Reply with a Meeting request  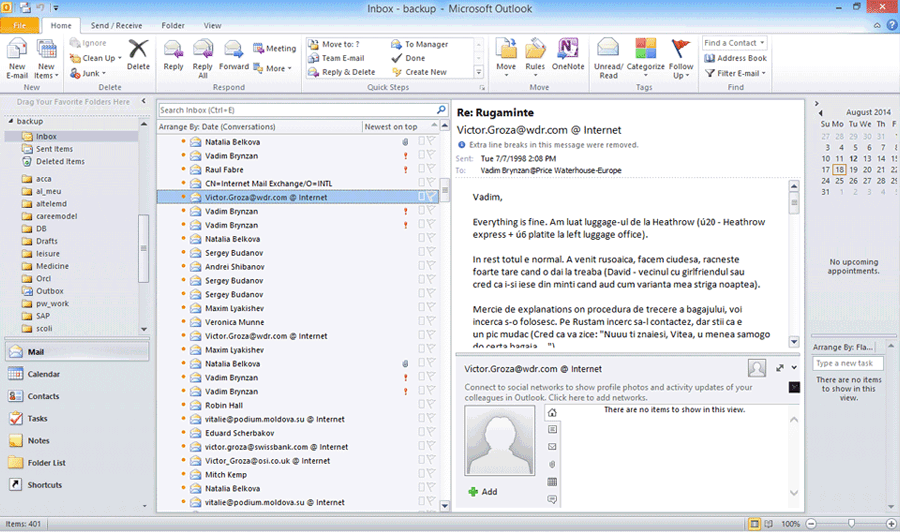[275, 49]
